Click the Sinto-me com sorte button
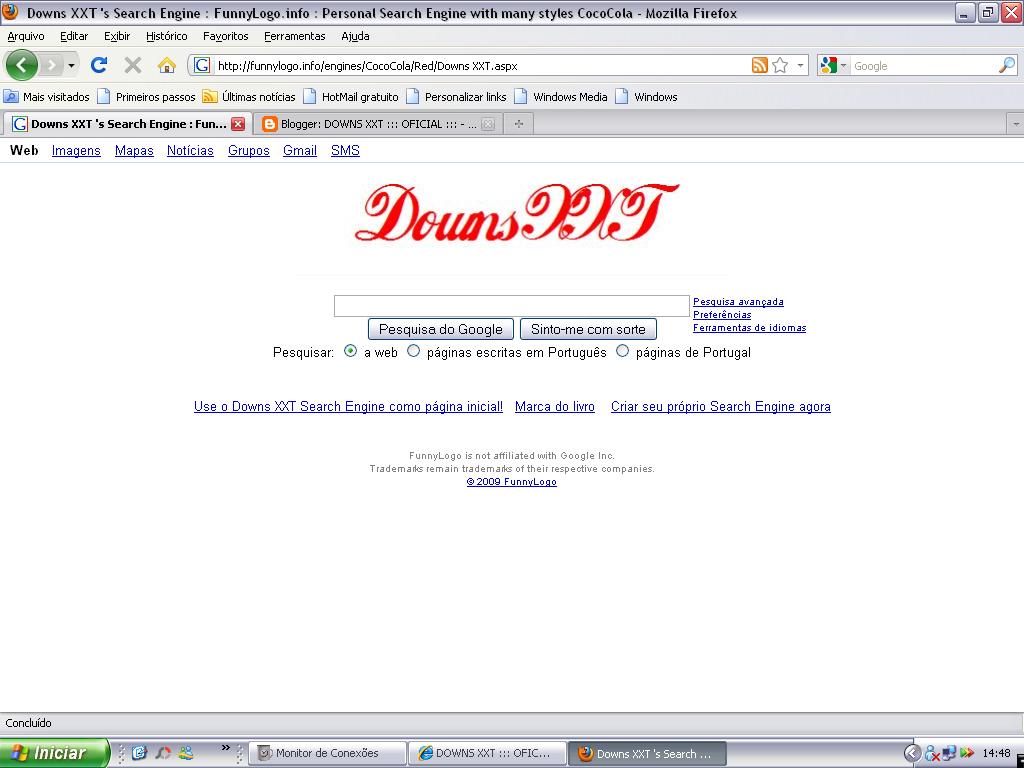 pos(588,329)
